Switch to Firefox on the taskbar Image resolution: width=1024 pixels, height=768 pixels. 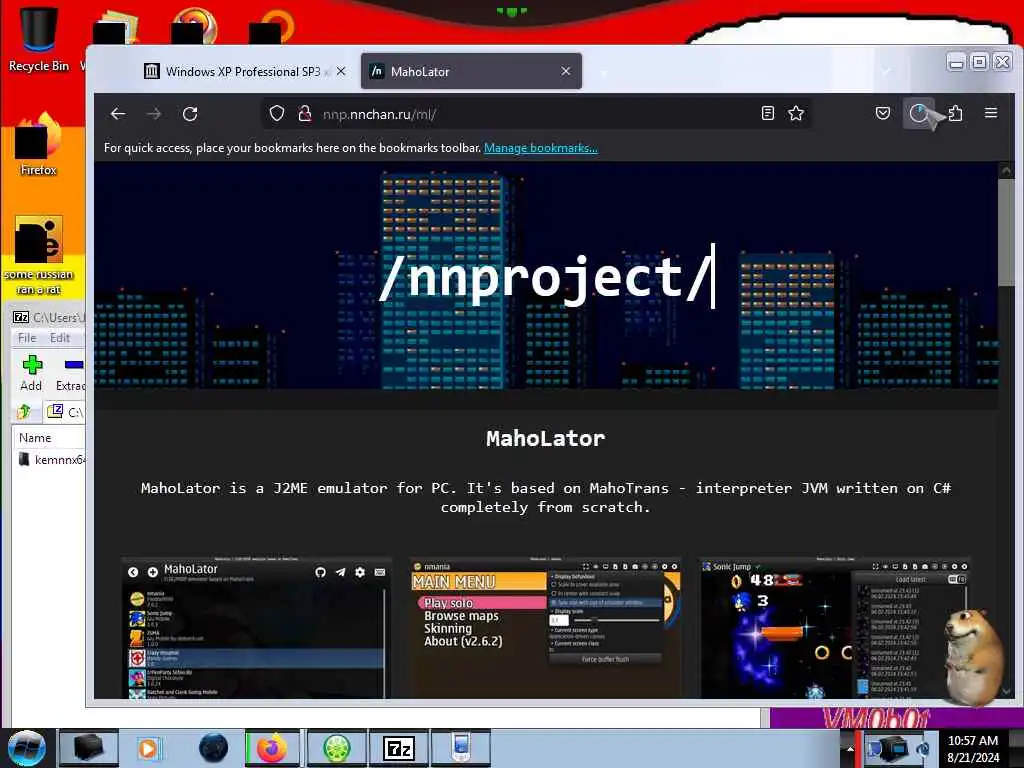[272, 748]
